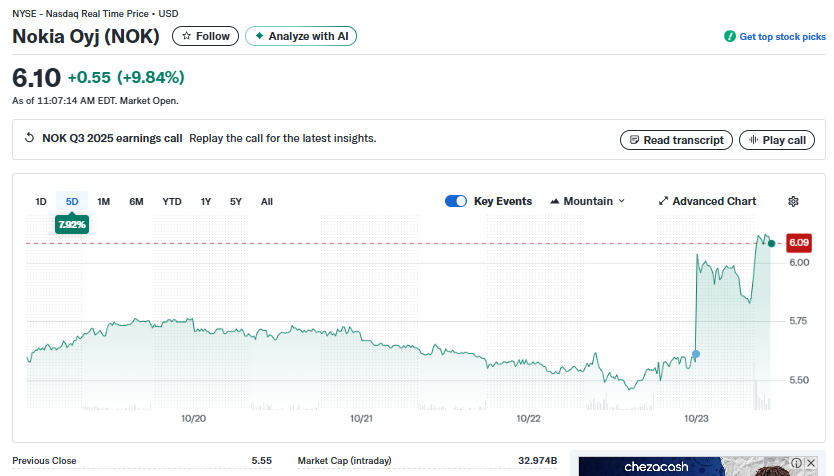Close the chezacash ad with X icon
The height and width of the screenshot is (476, 834).
pyautogui.click(x=810, y=463)
